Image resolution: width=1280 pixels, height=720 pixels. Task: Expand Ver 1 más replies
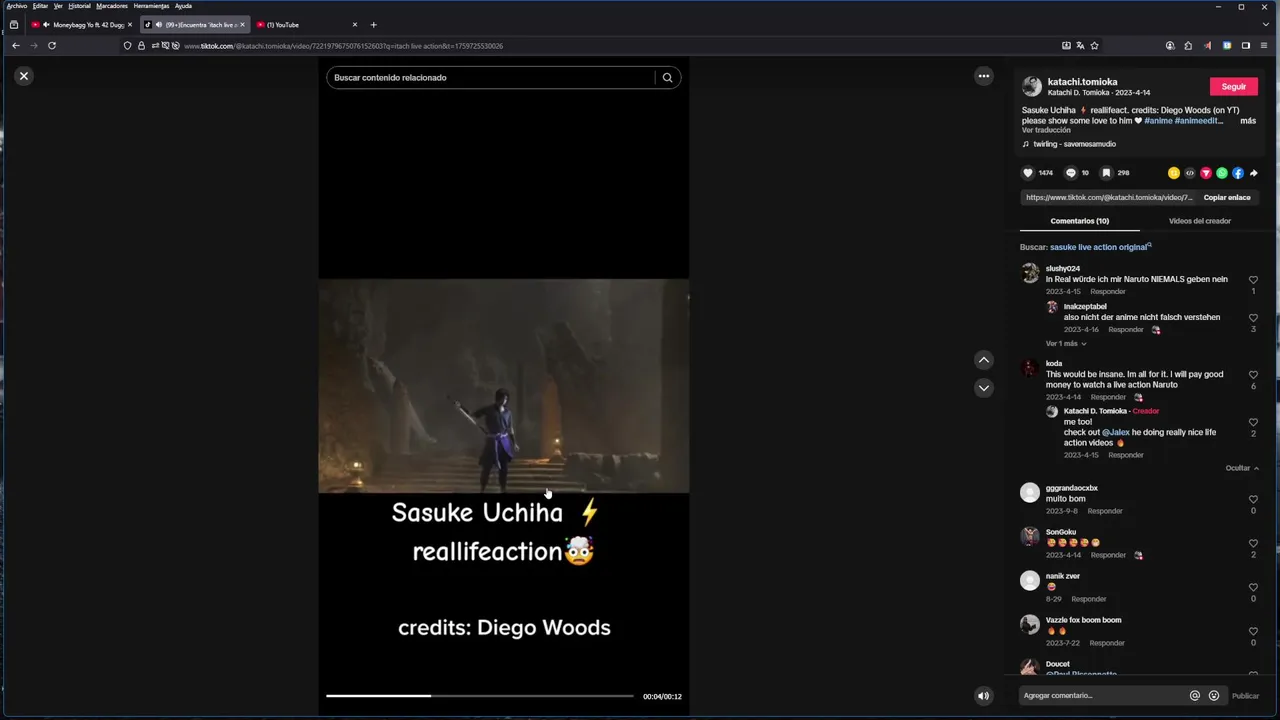pos(1066,344)
